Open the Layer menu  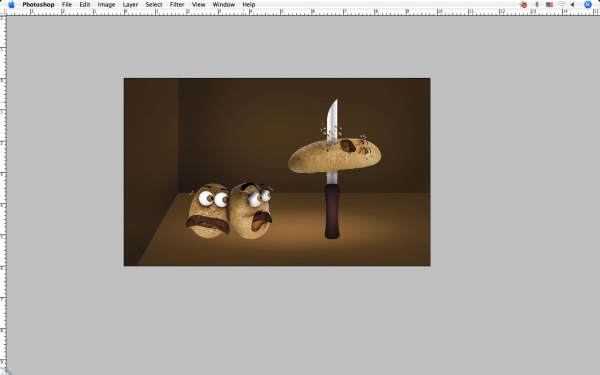(130, 5)
